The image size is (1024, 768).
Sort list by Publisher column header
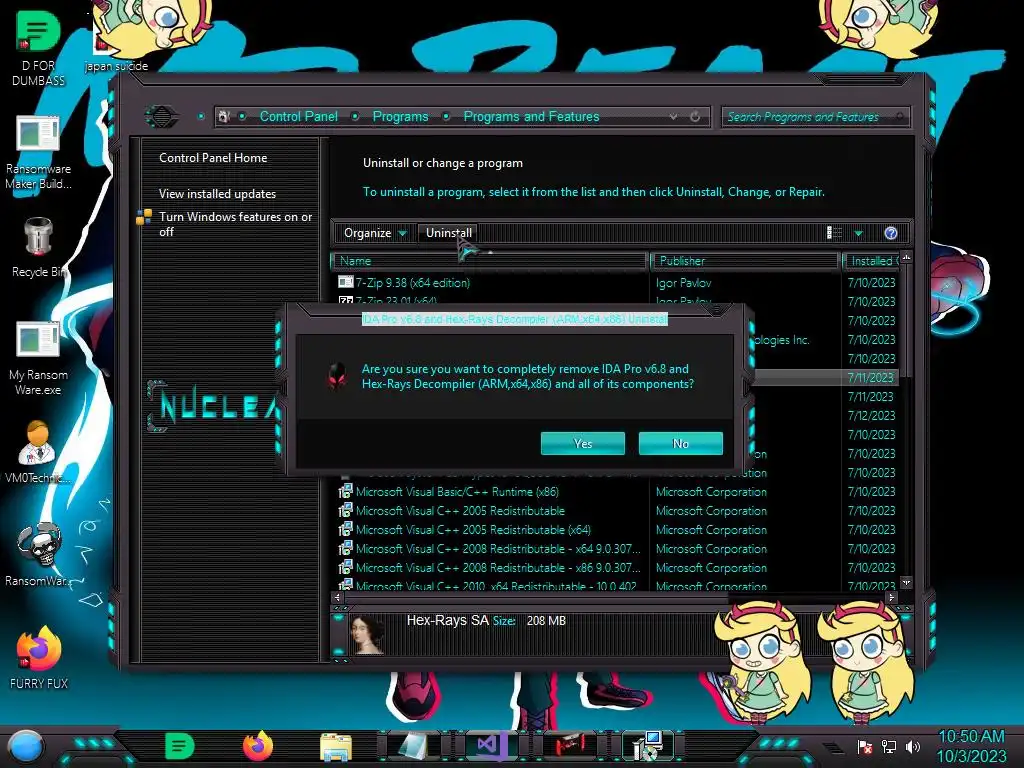[745, 261]
